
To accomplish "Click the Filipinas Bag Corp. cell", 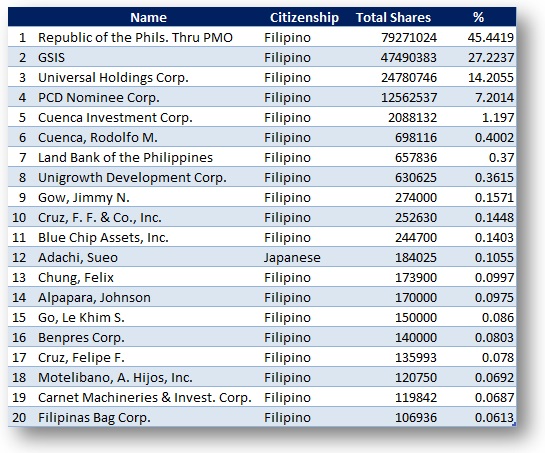I will 94,418.
